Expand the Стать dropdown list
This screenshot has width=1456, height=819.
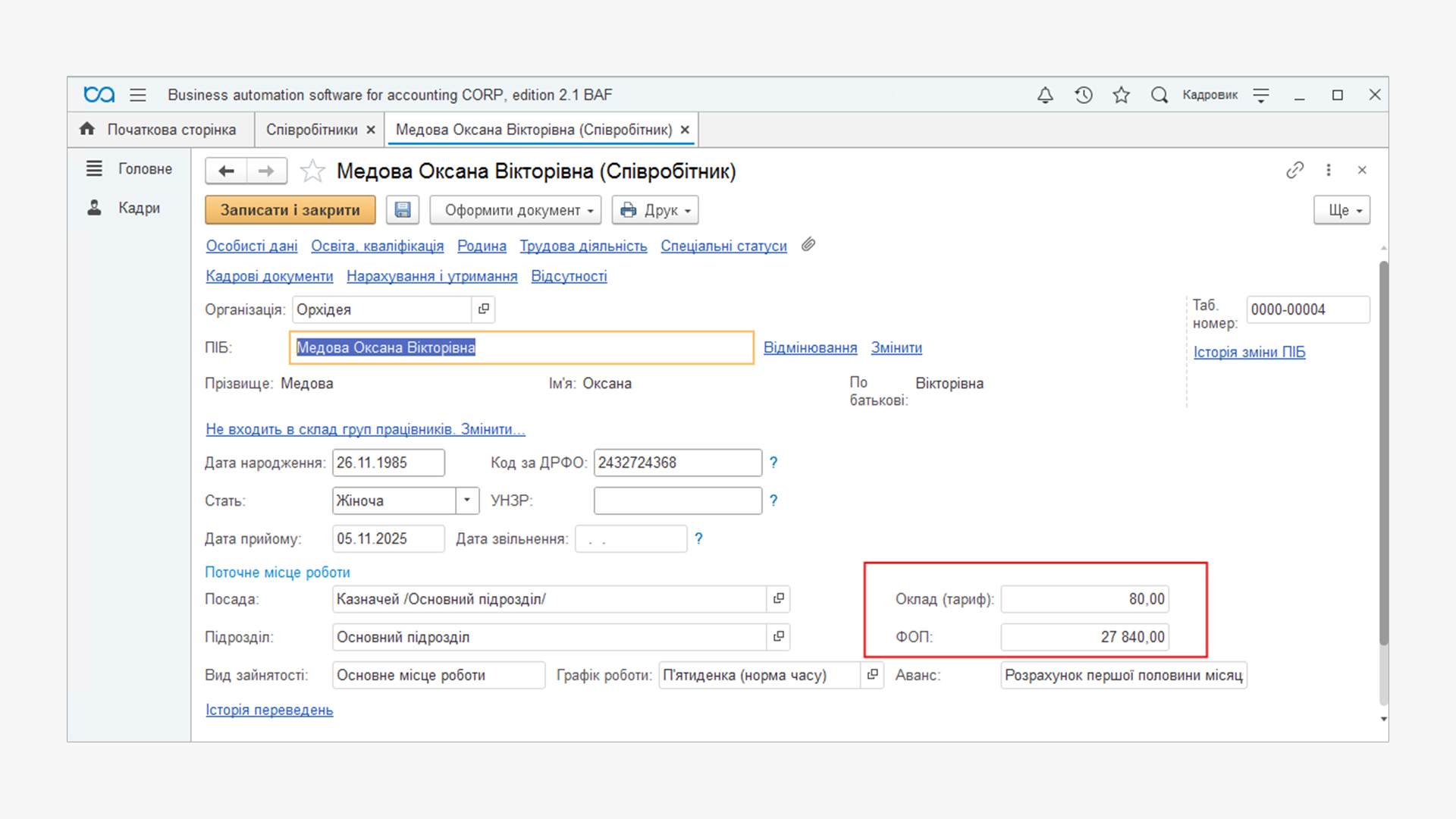coord(467,500)
